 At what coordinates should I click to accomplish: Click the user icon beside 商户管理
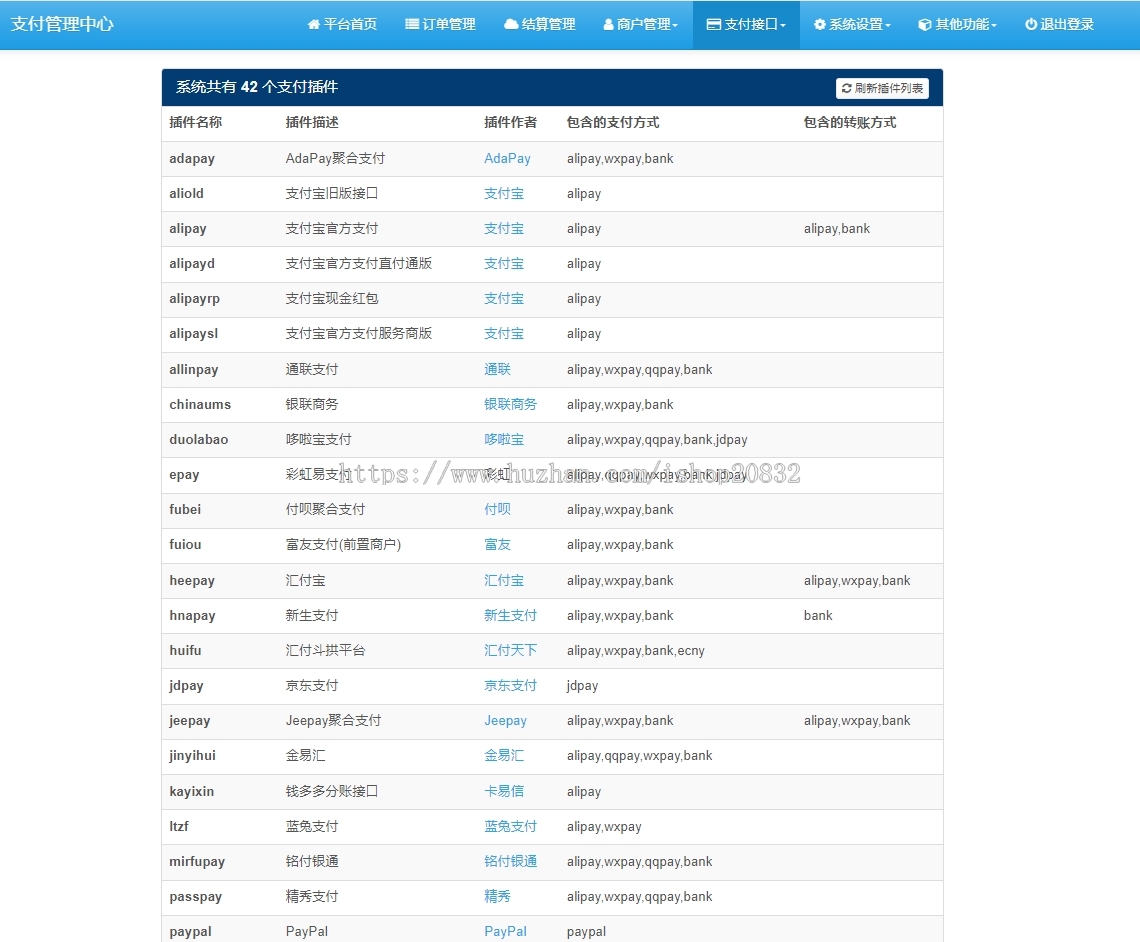(x=609, y=25)
